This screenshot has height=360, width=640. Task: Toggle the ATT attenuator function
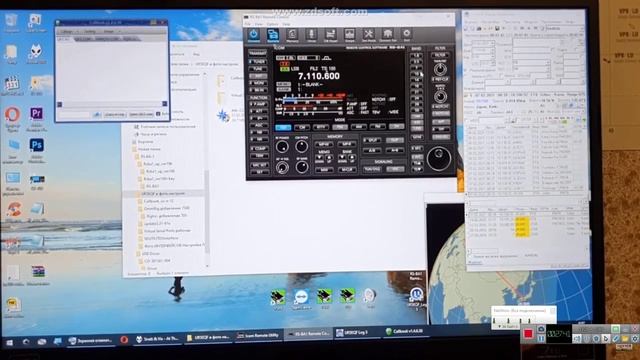point(258,111)
